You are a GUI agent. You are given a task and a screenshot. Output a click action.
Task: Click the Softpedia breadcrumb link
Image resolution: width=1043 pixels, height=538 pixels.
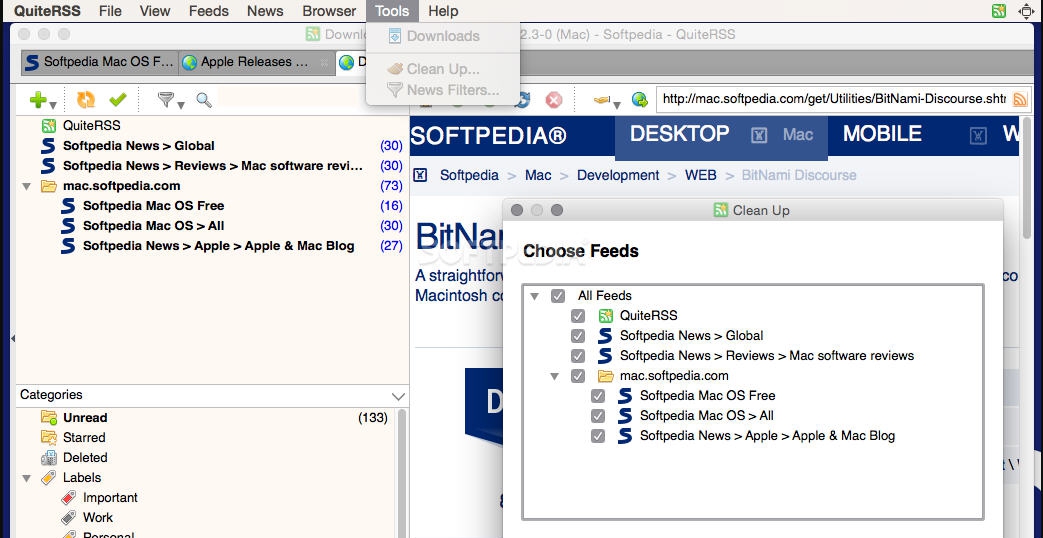tap(469, 176)
